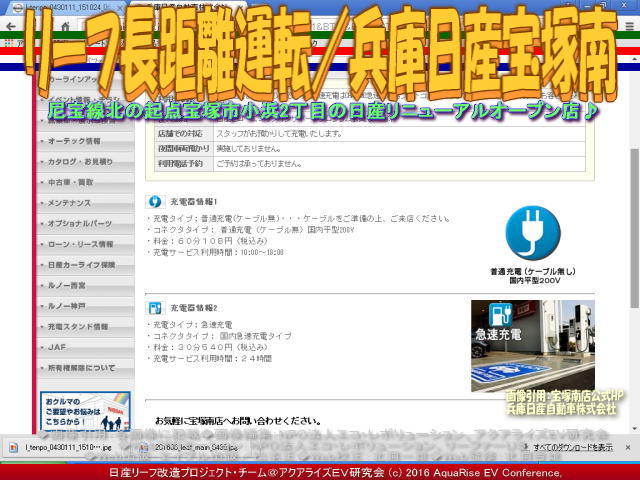Open ルノー西宮 sidebar link
This screenshot has width=640, height=480.
click(x=85, y=285)
